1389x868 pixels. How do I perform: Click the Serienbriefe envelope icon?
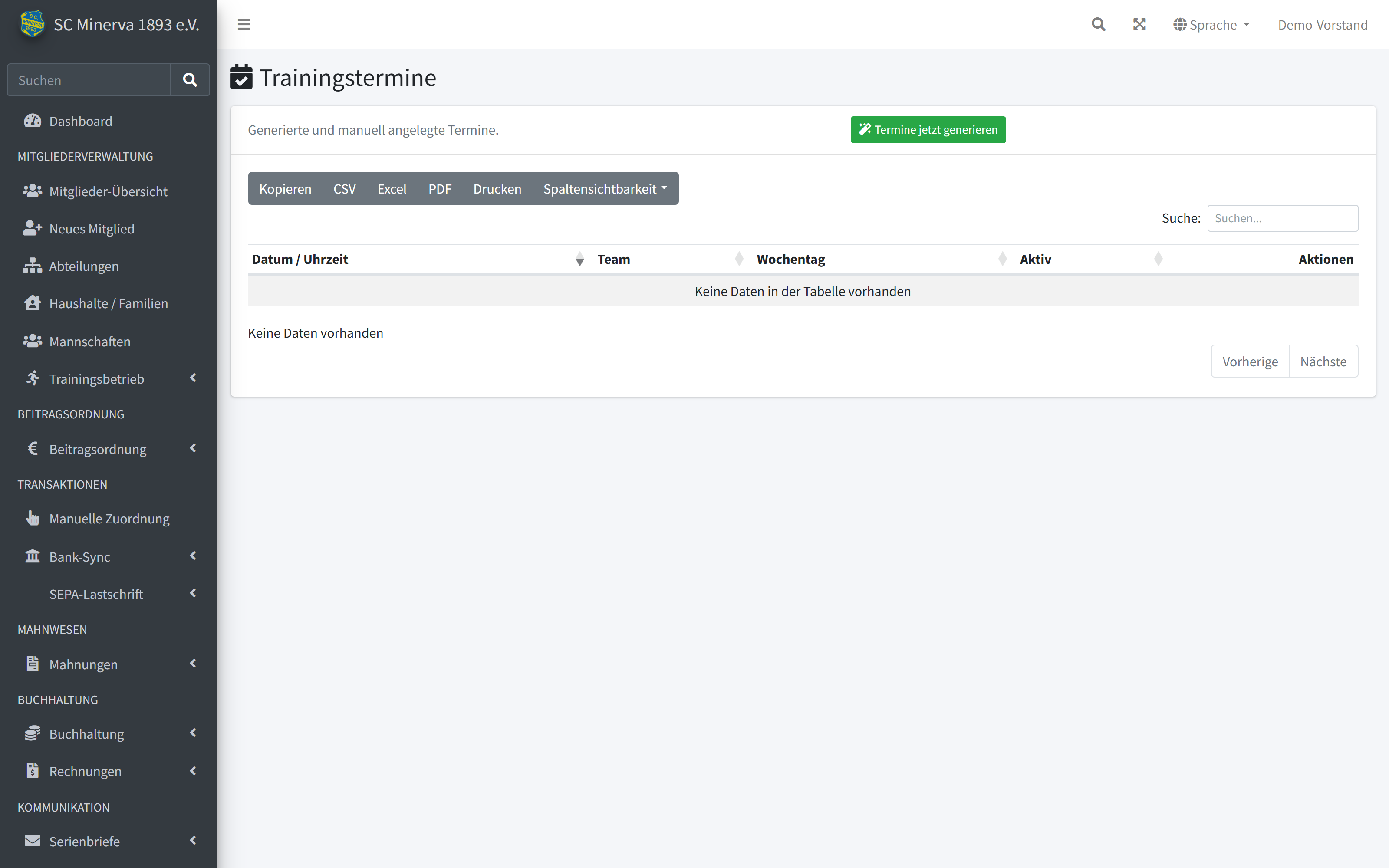coord(33,841)
